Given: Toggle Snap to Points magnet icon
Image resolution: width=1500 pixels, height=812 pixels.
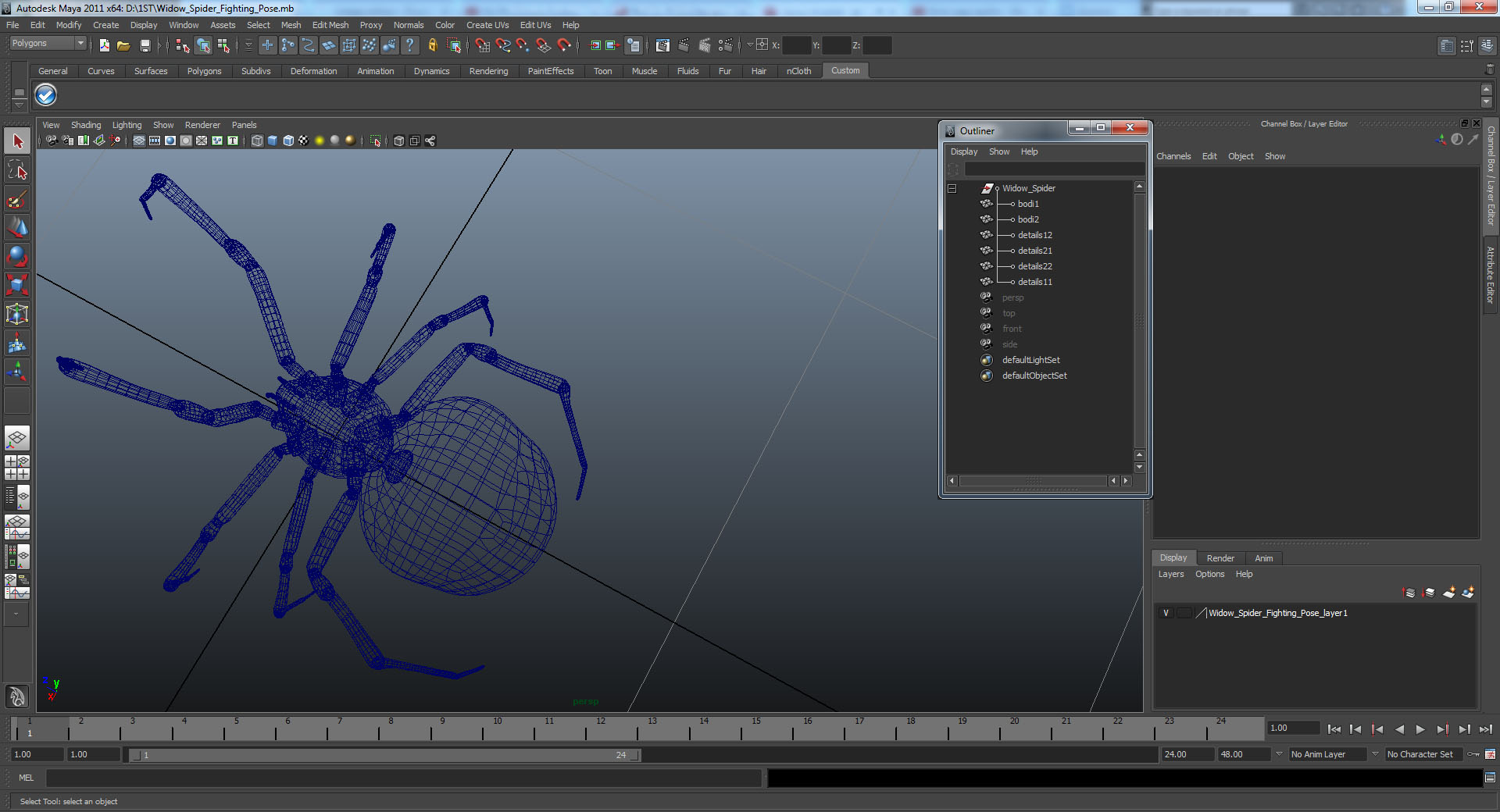Looking at the screenshot, I should click(x=523, y=45).
